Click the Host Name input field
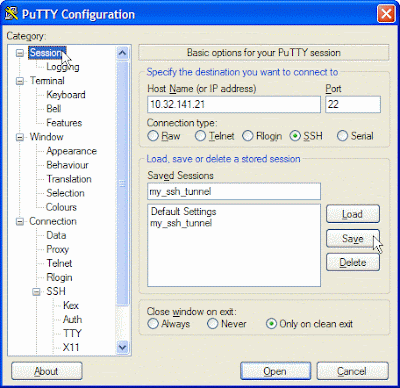 tap(234, 104)
